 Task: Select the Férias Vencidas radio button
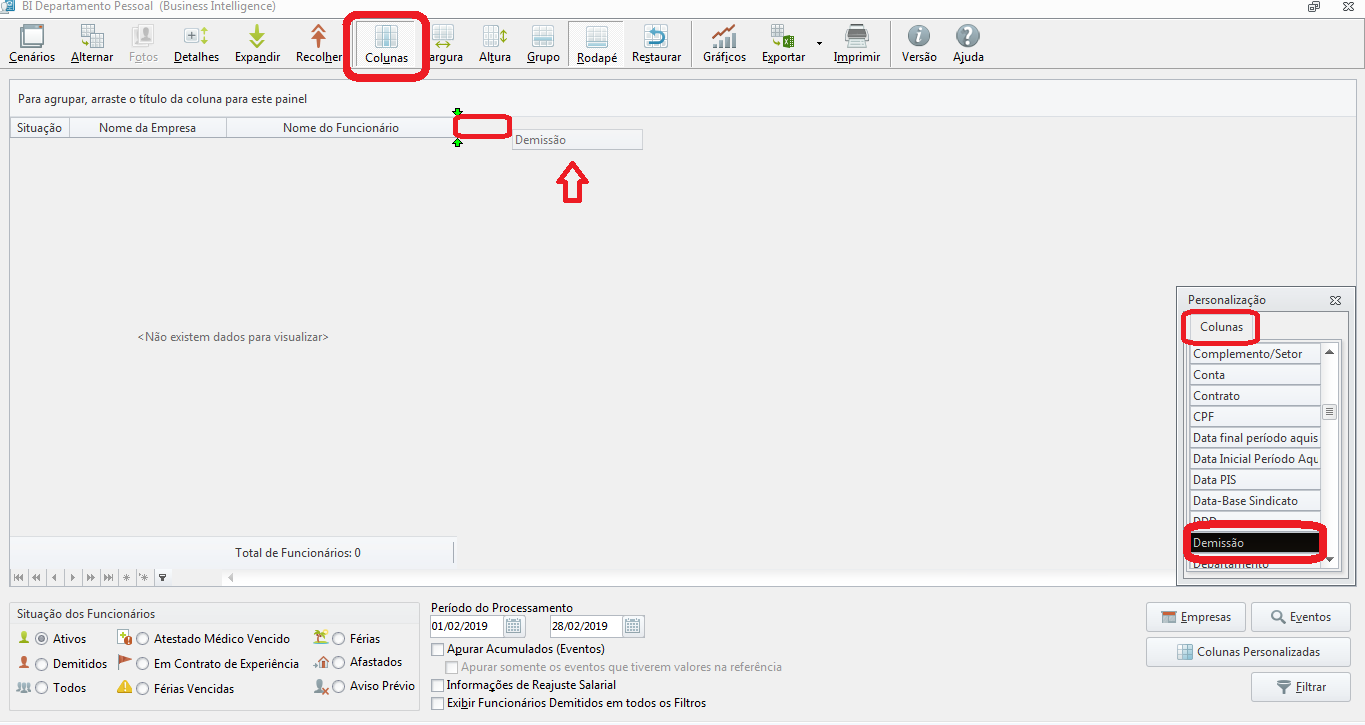tap(143, 689)
